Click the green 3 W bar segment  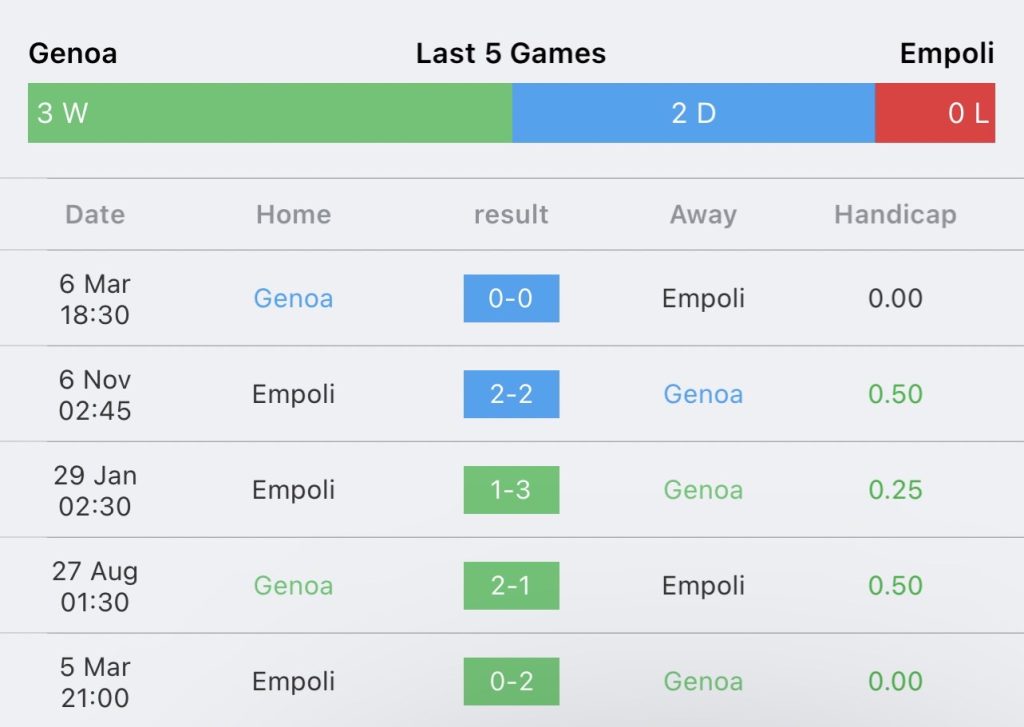(x=270, y=113)
